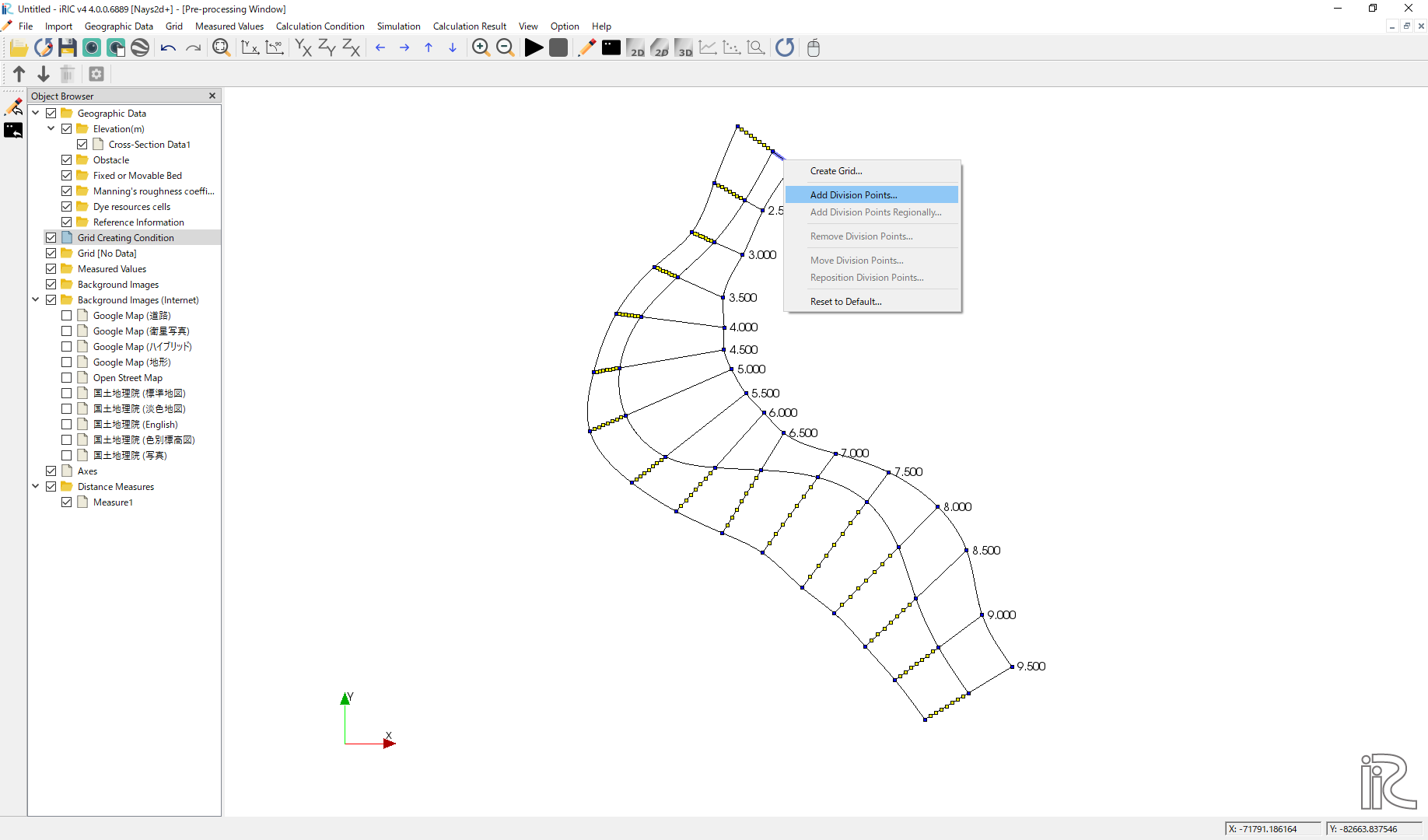Click the blue move-down arrow
The height and width of the screenshot is (840, 1428).
[x=453, y=48]
